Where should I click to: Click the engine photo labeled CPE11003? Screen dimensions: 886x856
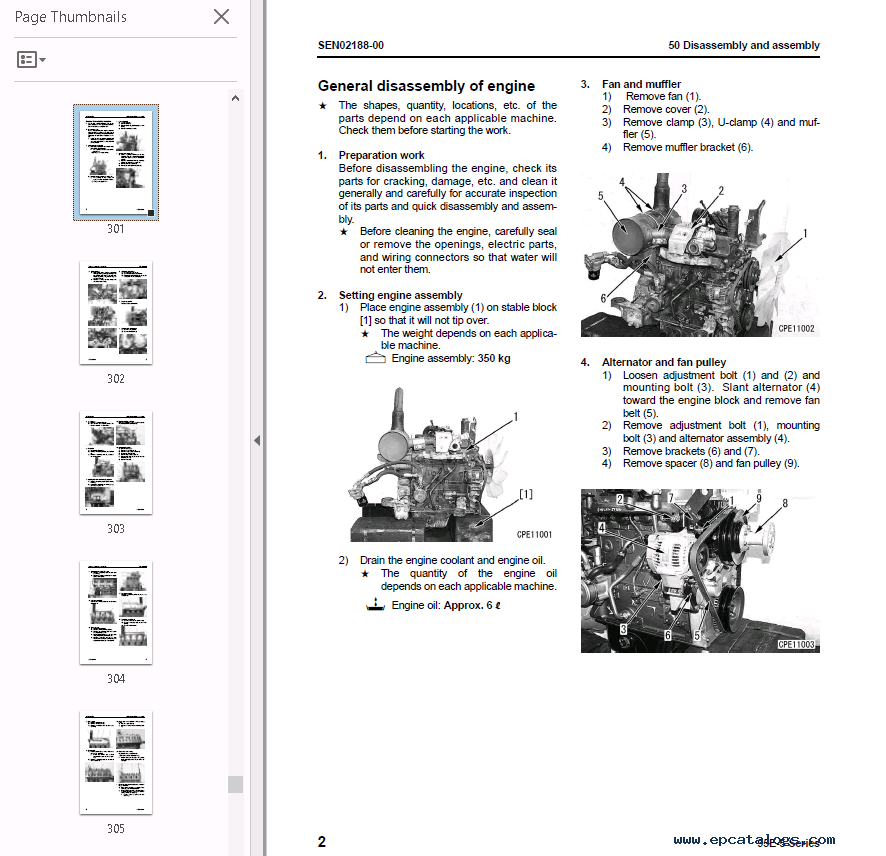tap(700, 571)
